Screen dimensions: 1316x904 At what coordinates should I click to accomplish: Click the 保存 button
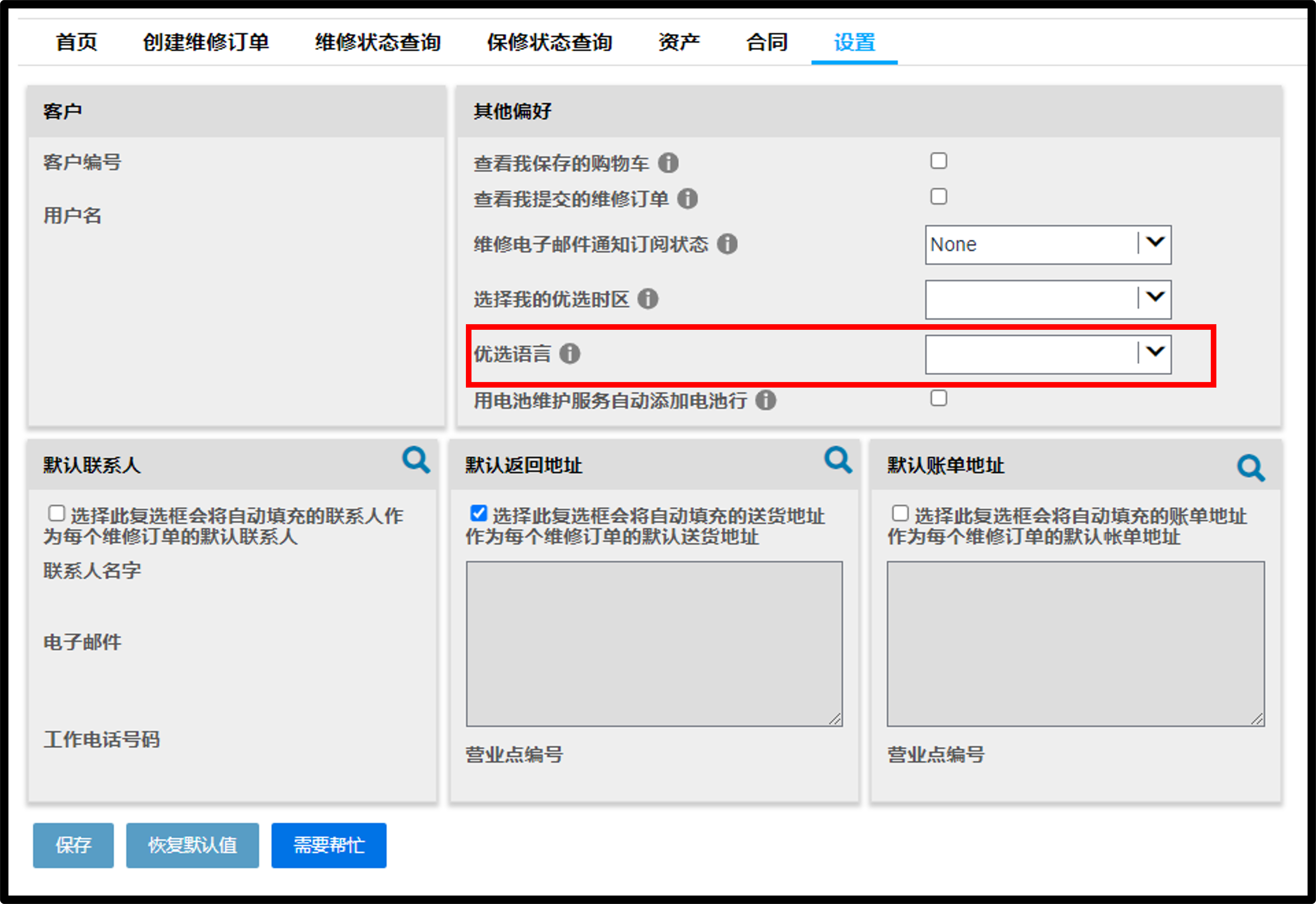click(x=73, y=845)
